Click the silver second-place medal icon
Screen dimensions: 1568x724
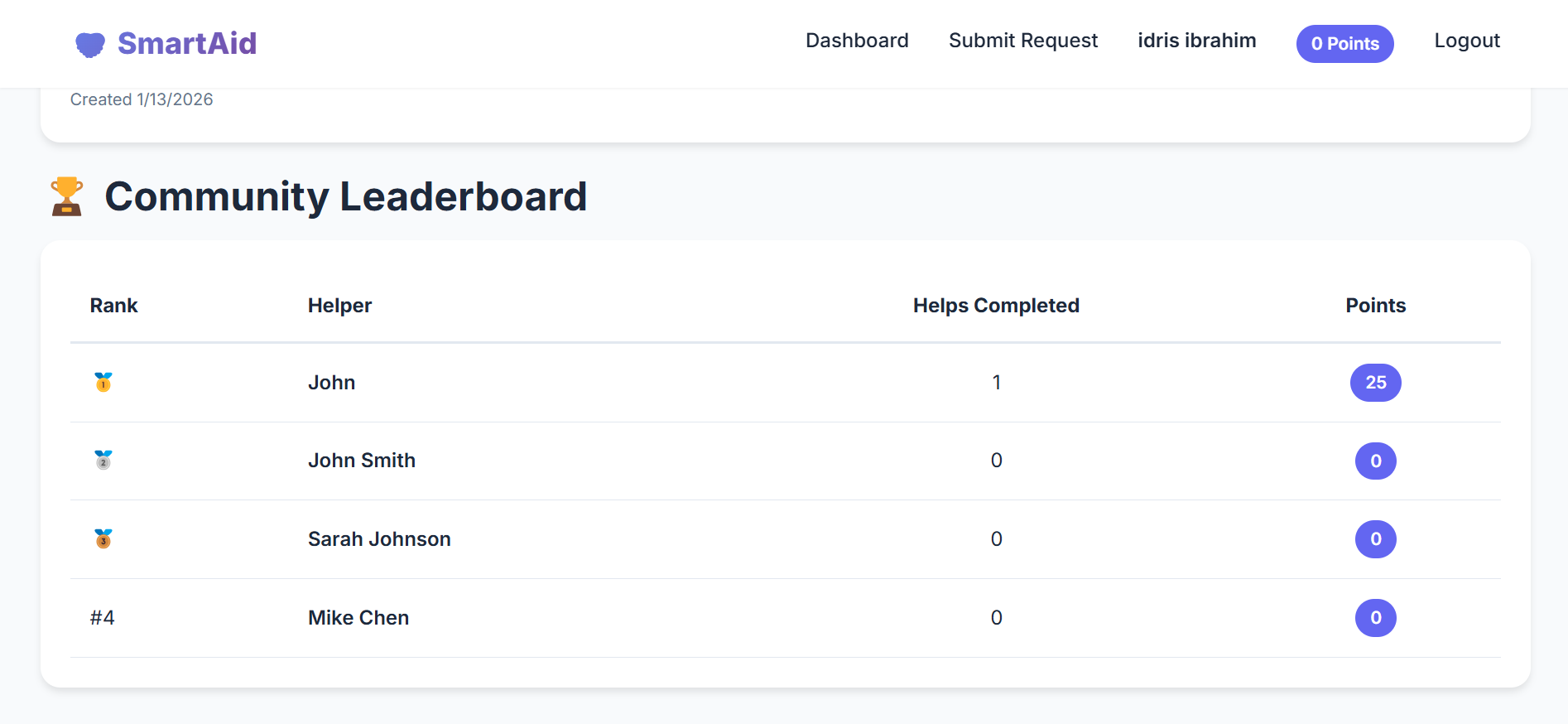pos(103,460)
